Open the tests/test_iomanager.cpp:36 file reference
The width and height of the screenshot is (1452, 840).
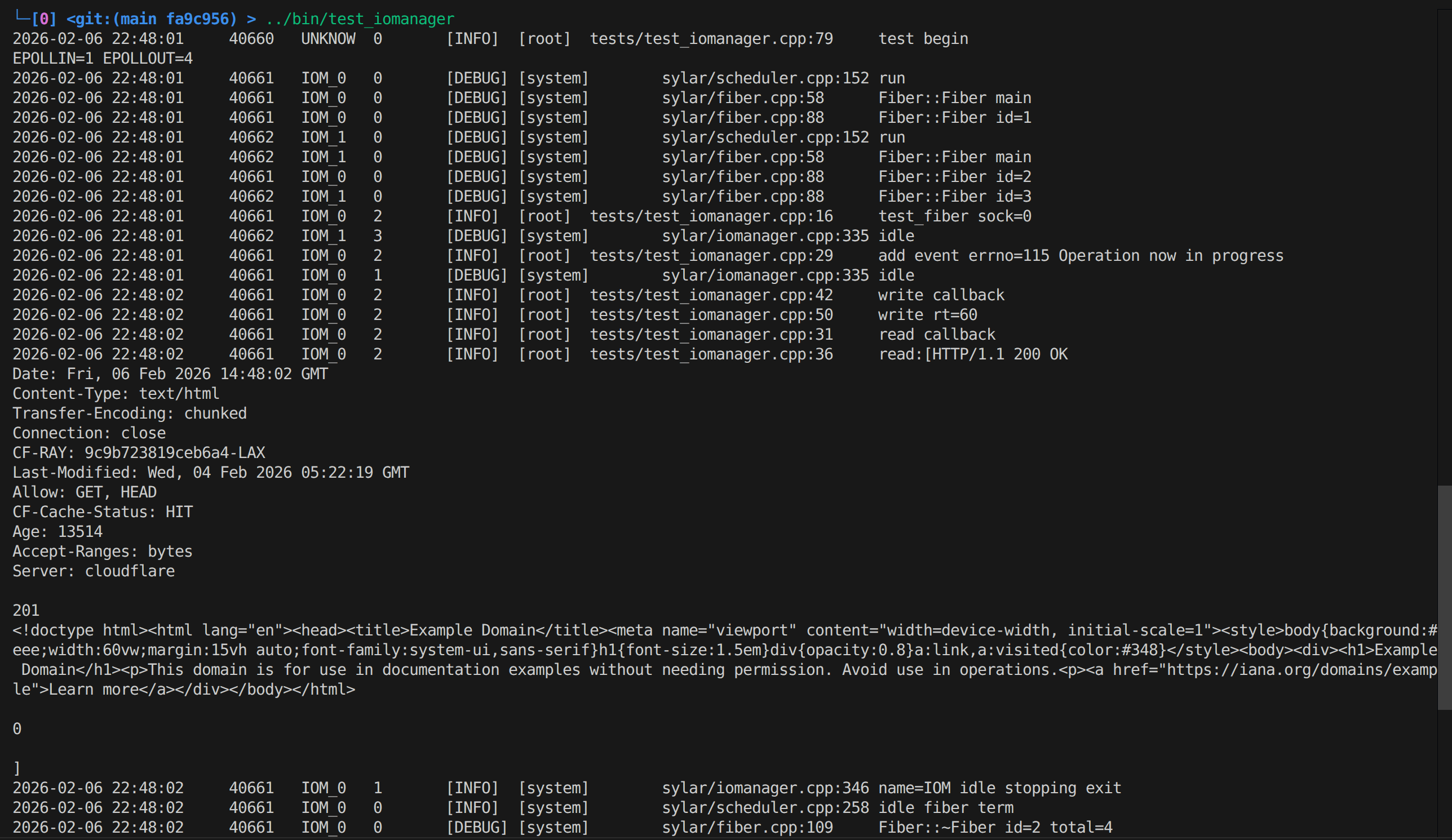(711, 354)
